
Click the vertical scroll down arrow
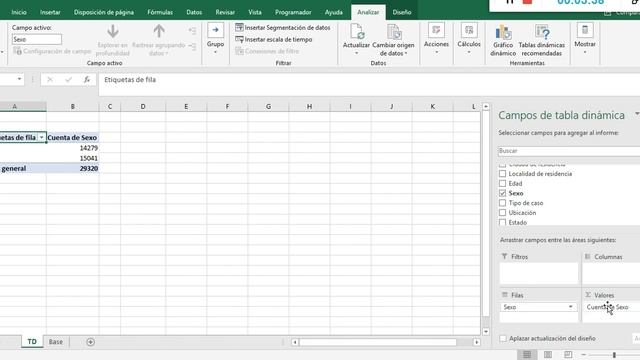tap(486, 332)
